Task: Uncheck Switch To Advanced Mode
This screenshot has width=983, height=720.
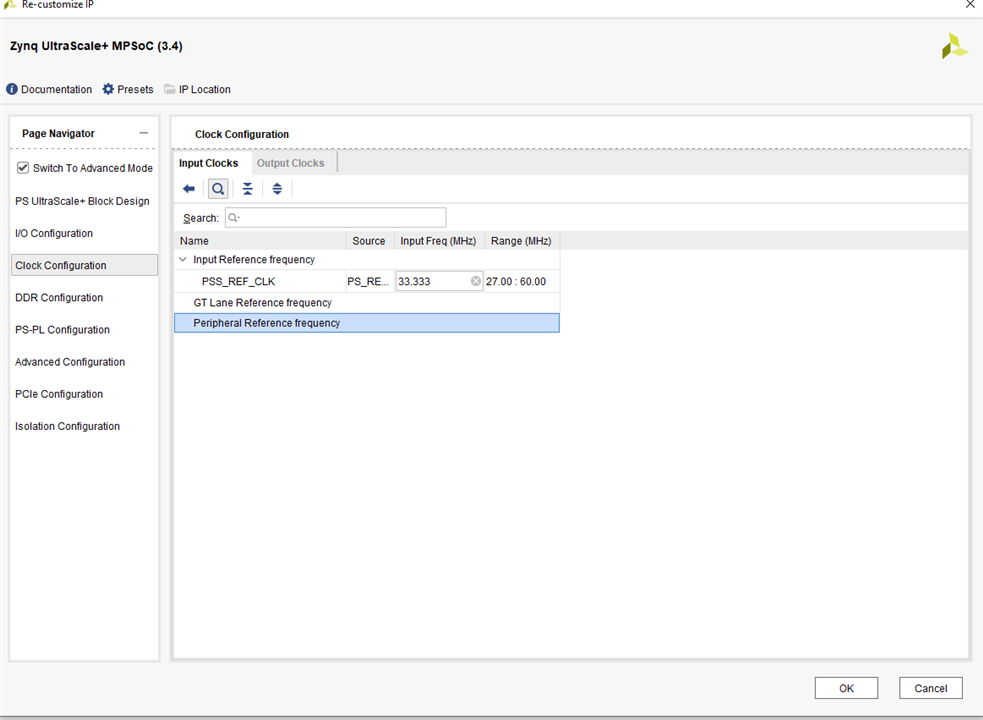Action: click(x=23, y=168)
